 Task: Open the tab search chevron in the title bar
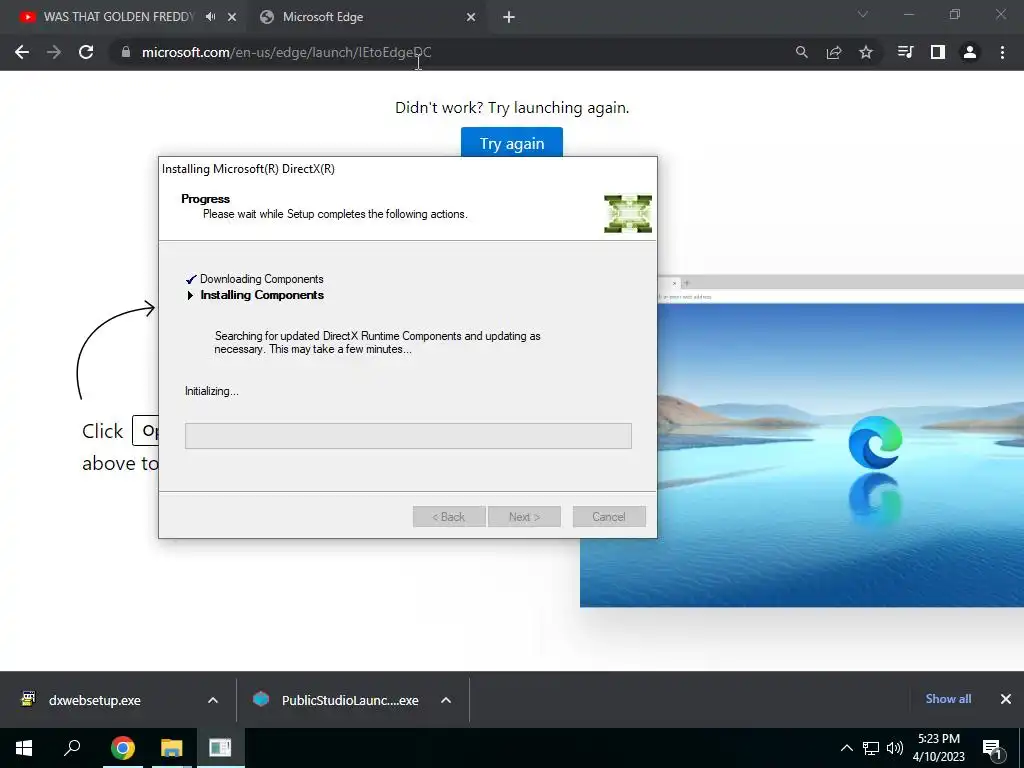coord(863,14)
